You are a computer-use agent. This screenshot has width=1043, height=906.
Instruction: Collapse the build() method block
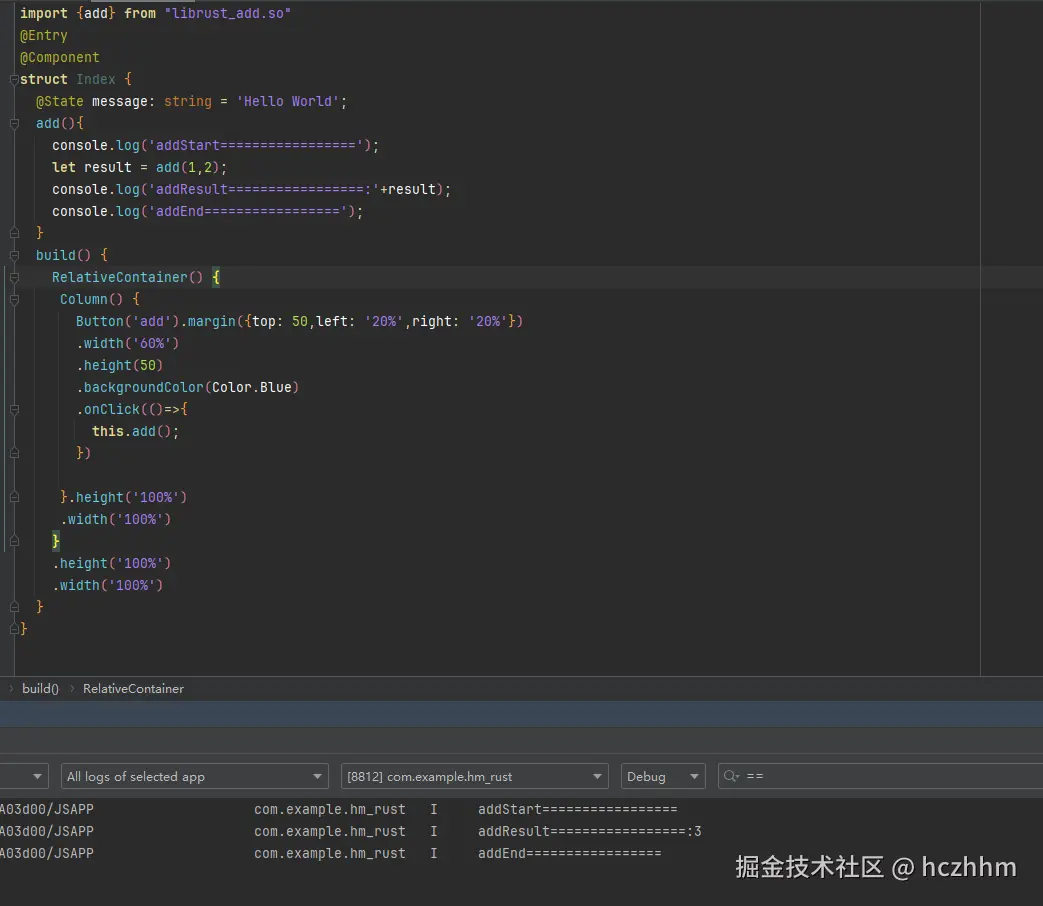pos(14,255)
